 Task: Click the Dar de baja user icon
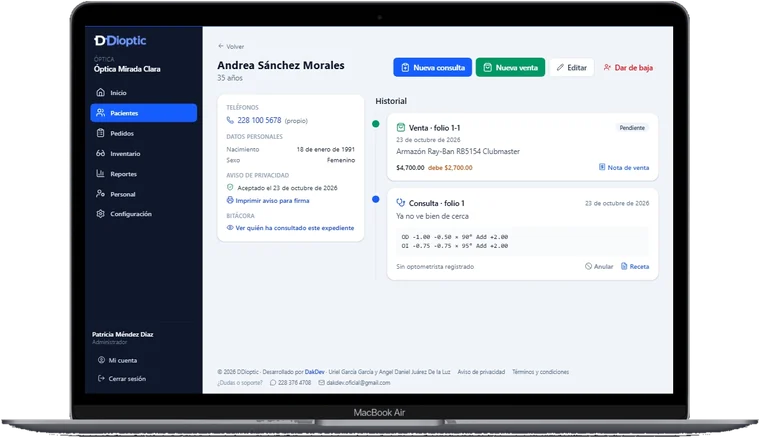pyautogui.click(x=607, y=67)
